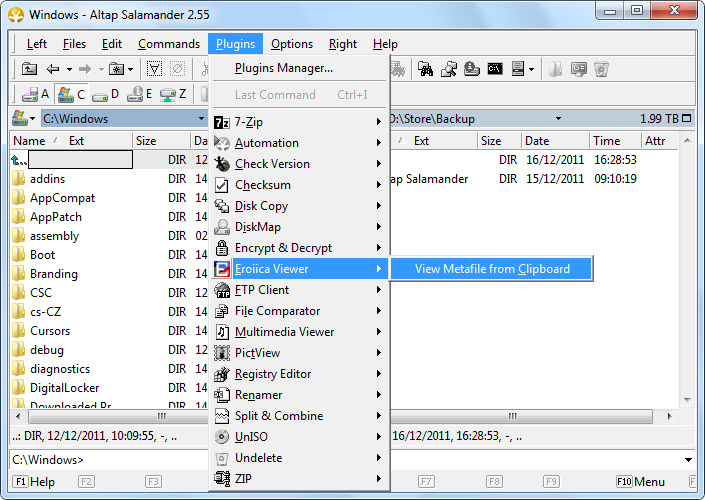Open the Right menu

pos(343,44)
